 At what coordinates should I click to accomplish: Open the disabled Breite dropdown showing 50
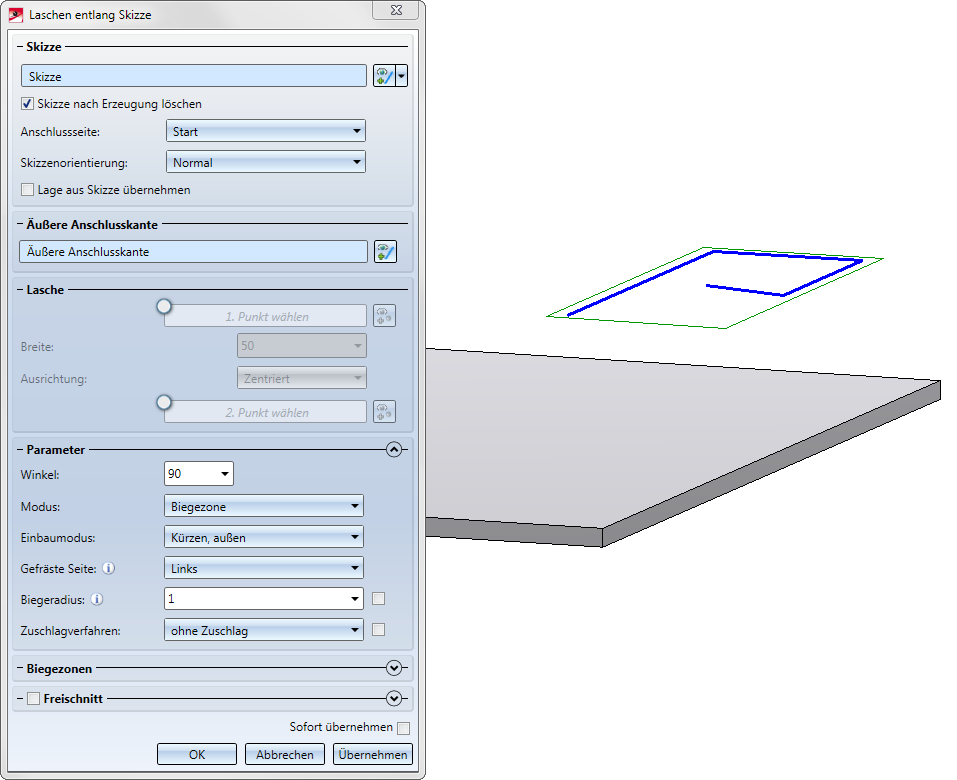302,345
